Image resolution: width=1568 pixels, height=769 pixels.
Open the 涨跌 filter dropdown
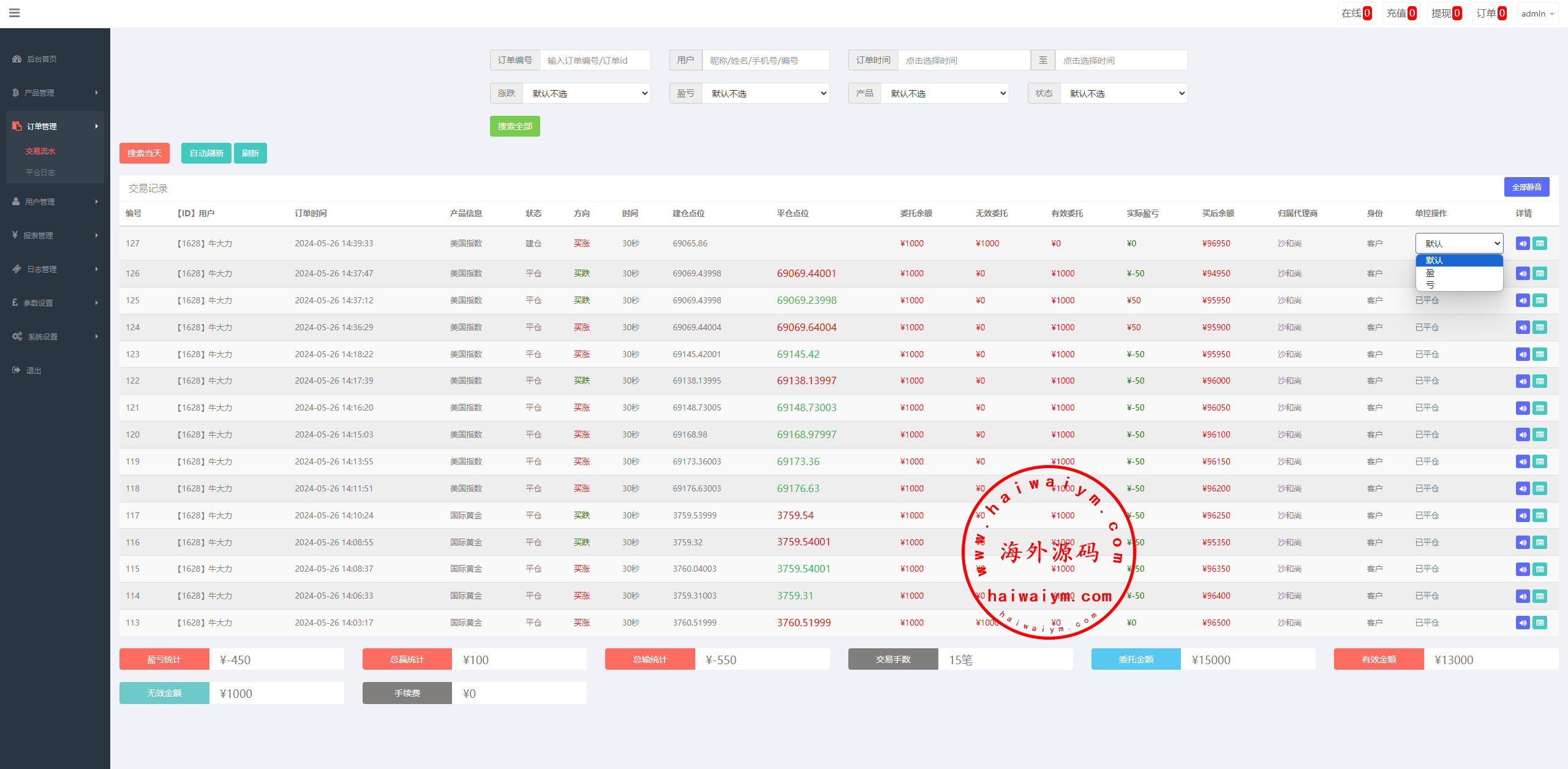587,94
